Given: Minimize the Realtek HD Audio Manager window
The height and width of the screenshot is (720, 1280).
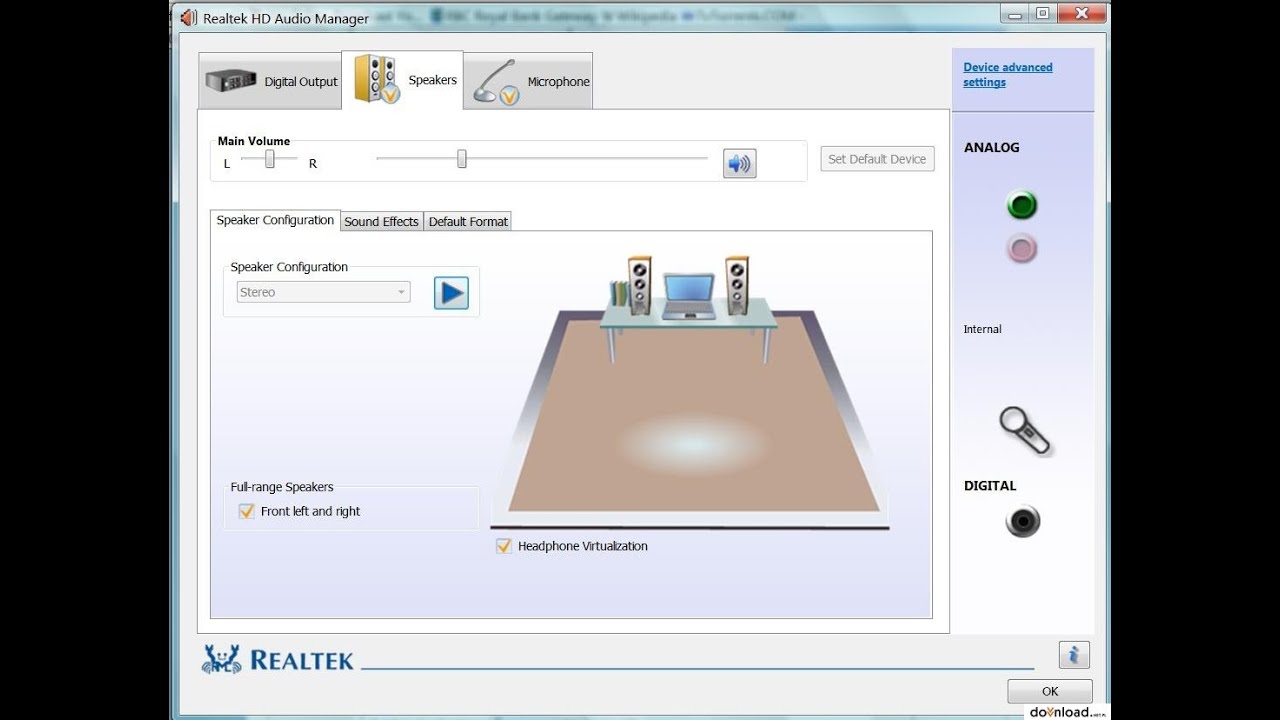Looking at the screenshot, I should tap(1016, 13).
